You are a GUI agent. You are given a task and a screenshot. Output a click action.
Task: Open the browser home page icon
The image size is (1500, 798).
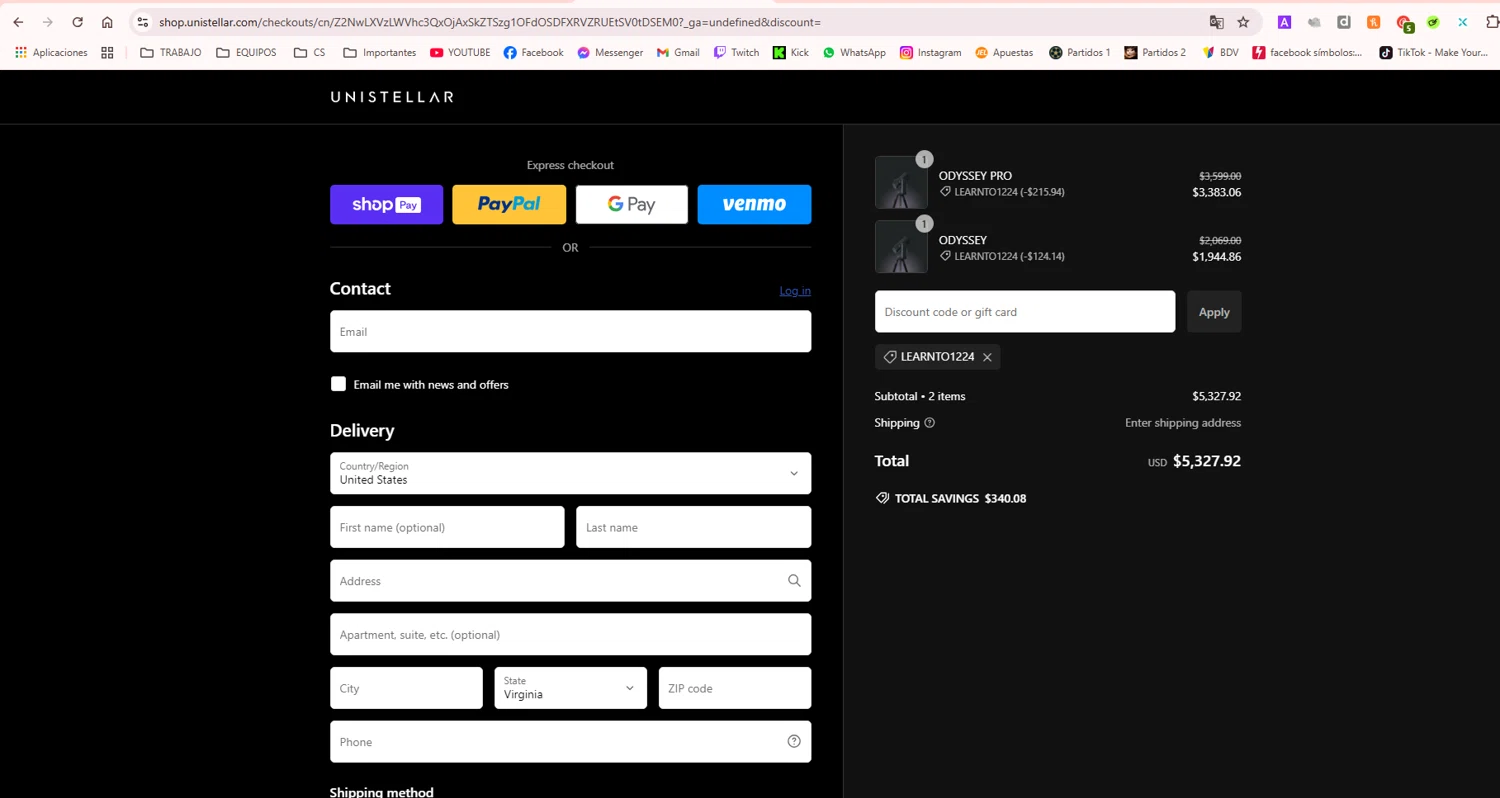click(107, 22)
